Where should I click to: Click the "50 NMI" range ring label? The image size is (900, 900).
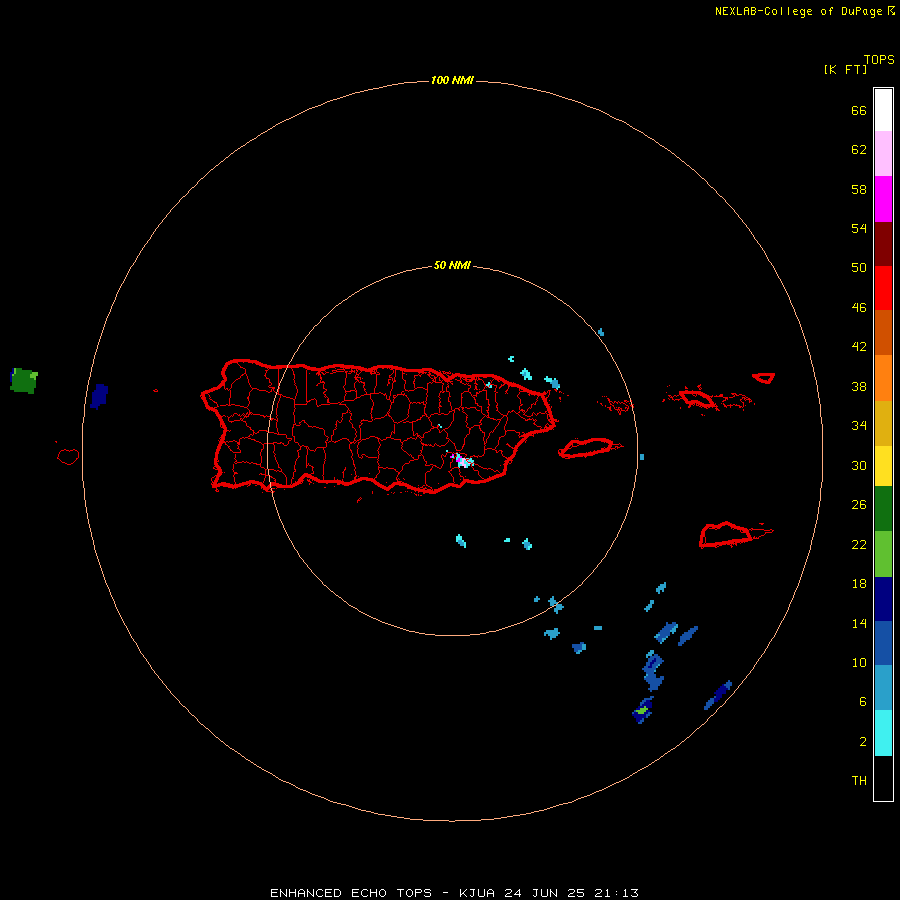452,265
